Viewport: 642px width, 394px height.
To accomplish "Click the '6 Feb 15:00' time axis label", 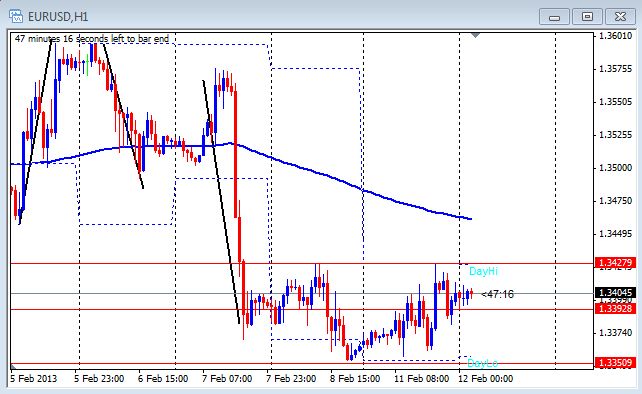I will coord(163,378).
